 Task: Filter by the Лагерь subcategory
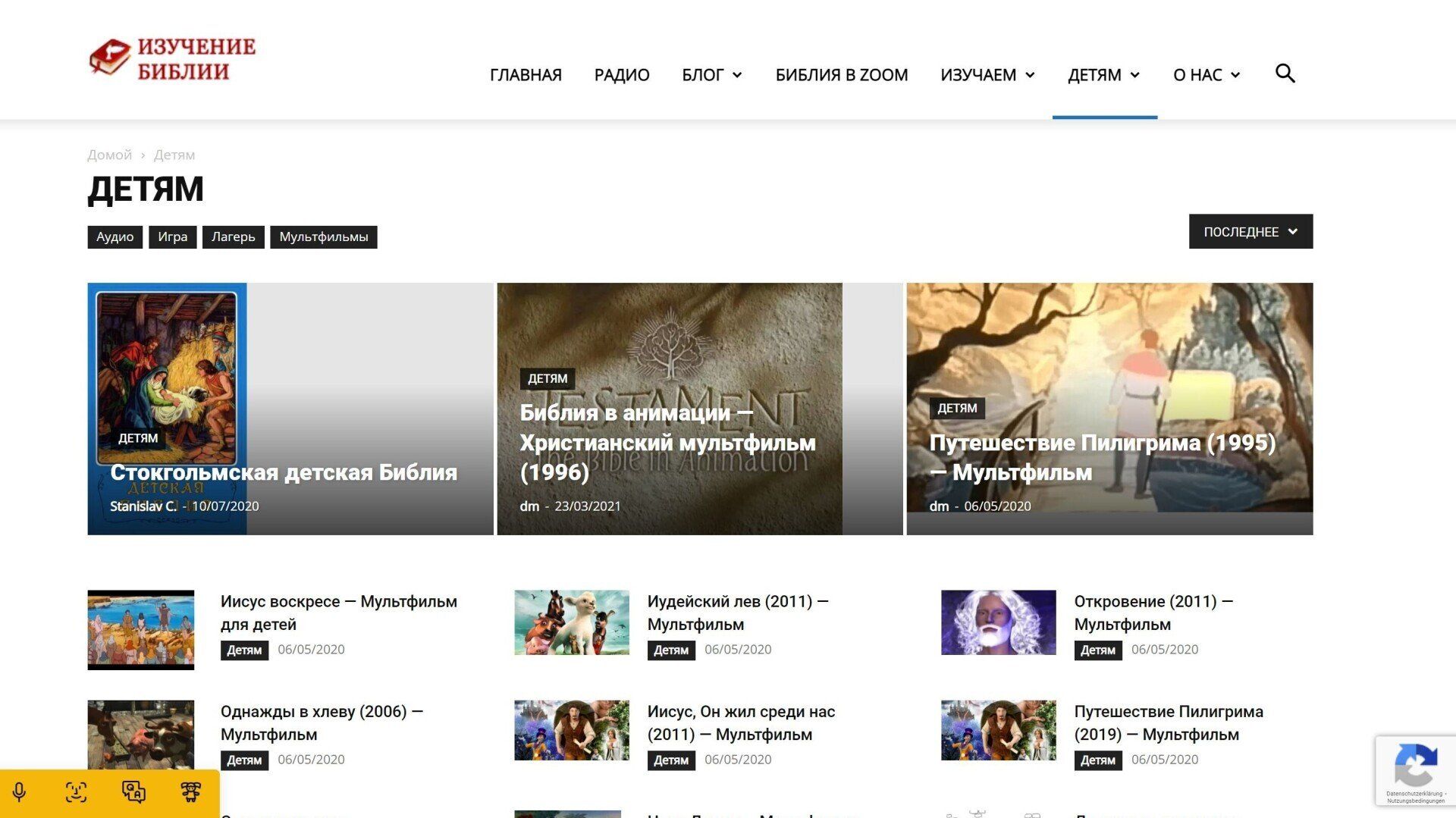coord(234,237)
